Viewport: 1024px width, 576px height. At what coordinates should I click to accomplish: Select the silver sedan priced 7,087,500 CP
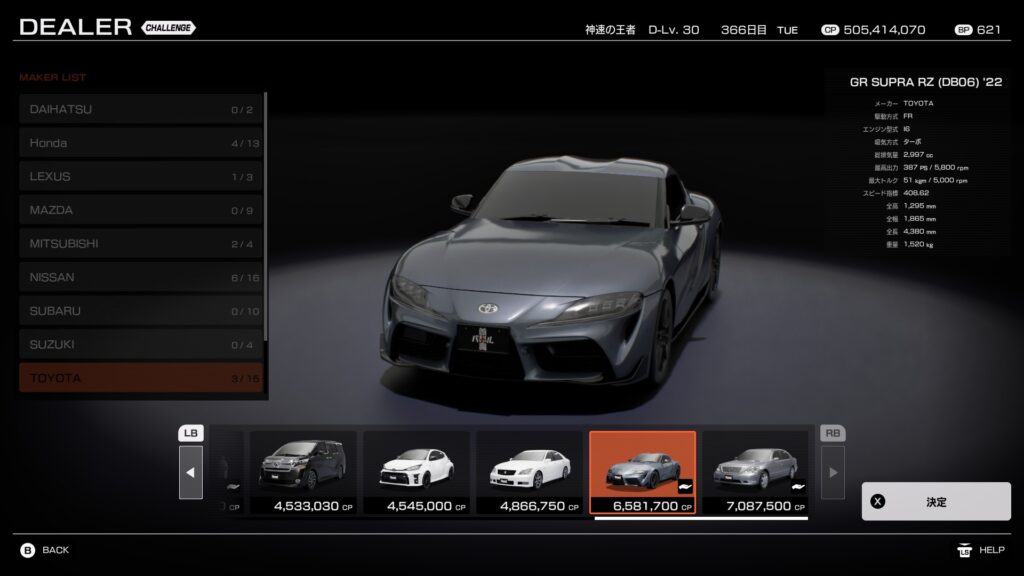[x=755, y=472]
